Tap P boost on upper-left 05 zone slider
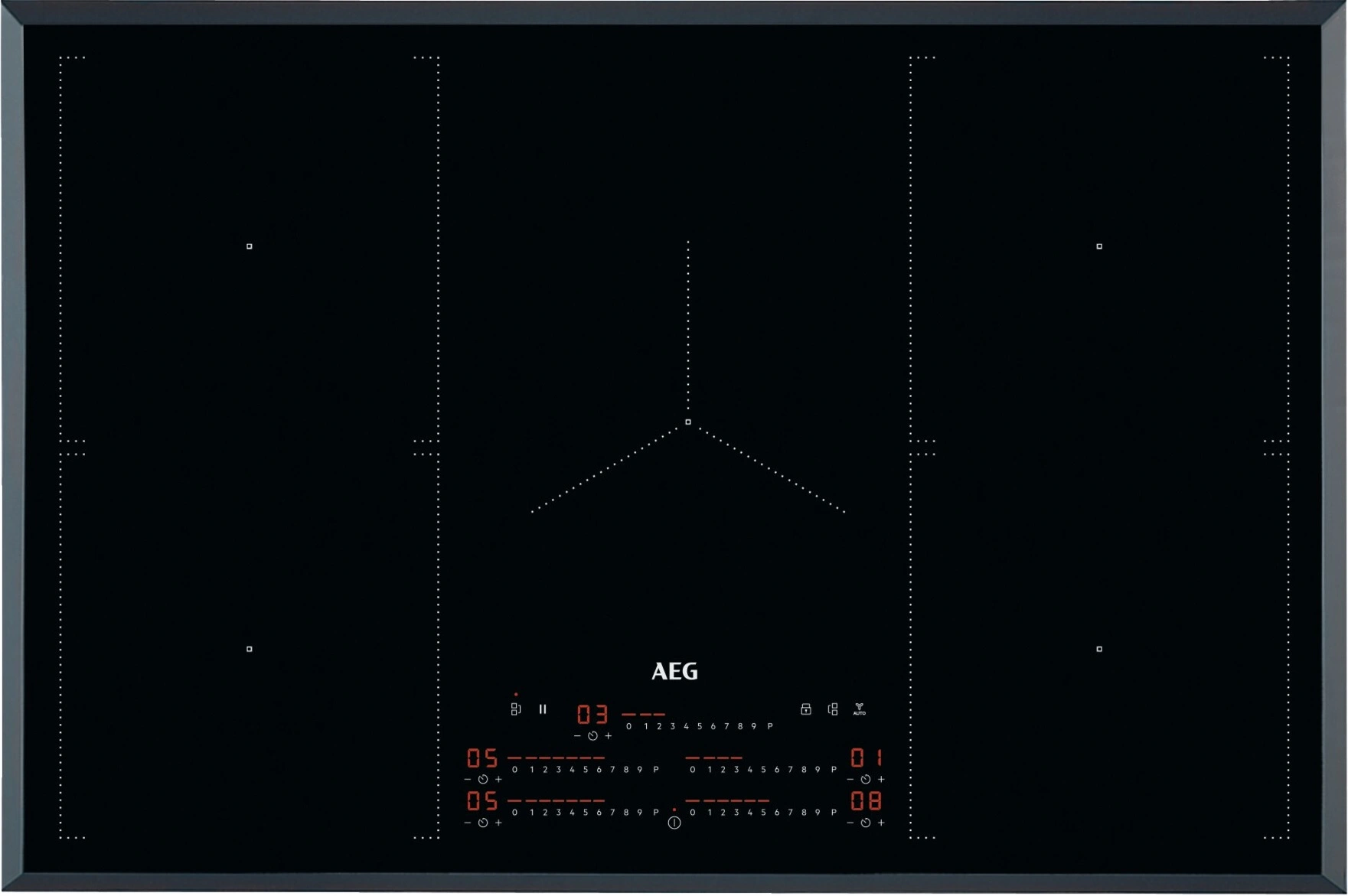Screen dimensions: 1348x896 (656, 770)
